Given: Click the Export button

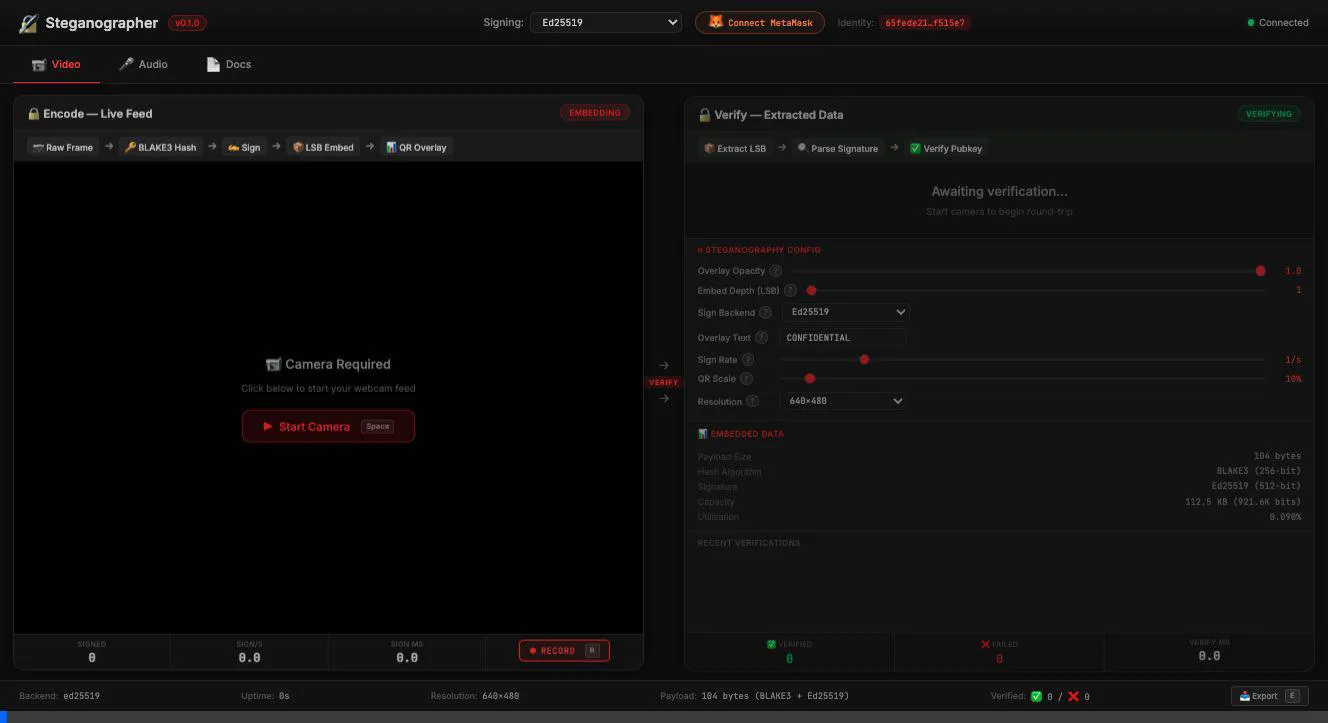Looking at the screenshot, I should click(x=1269, y=696).
